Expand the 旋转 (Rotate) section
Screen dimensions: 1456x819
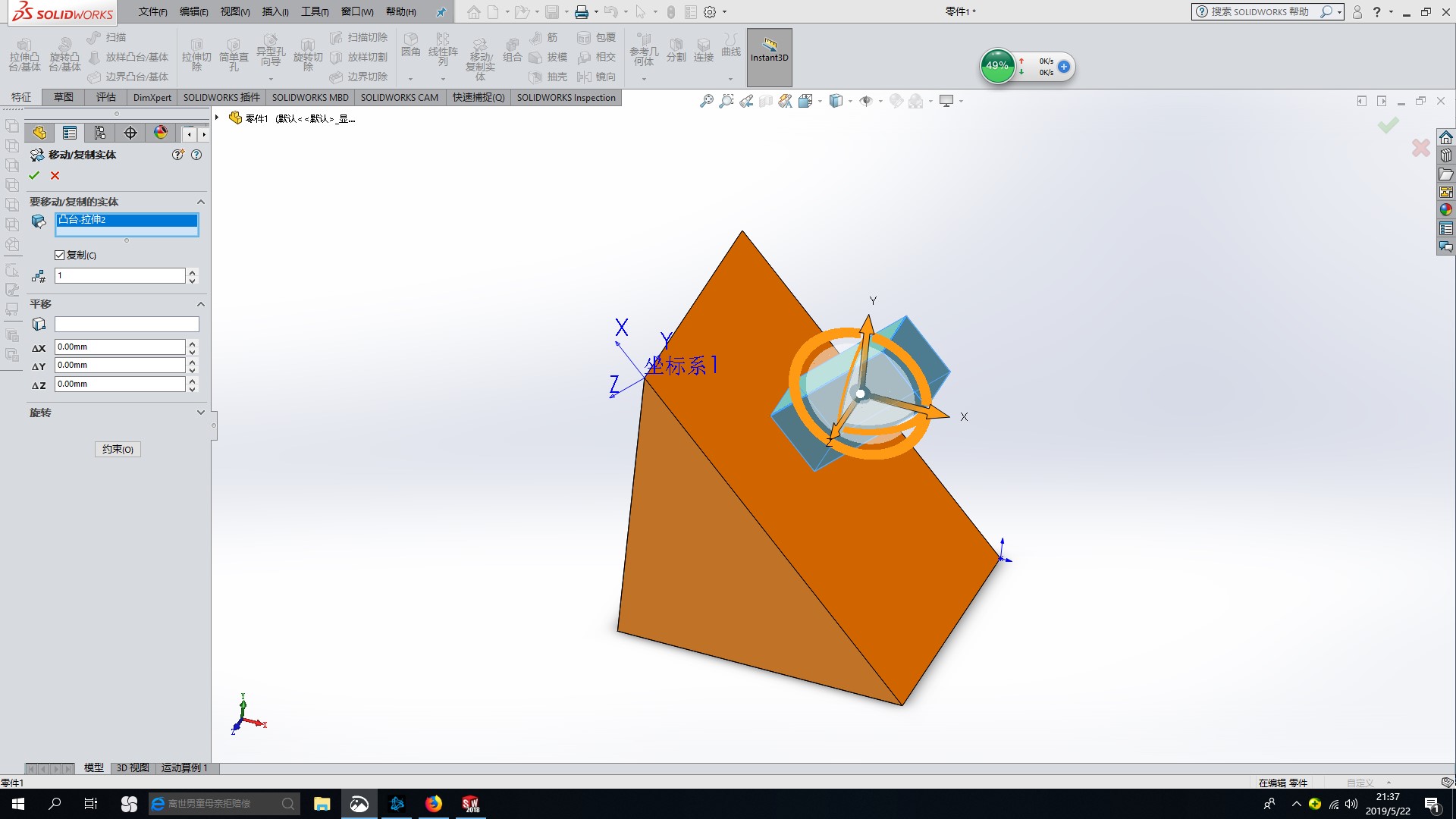(200, 413)
